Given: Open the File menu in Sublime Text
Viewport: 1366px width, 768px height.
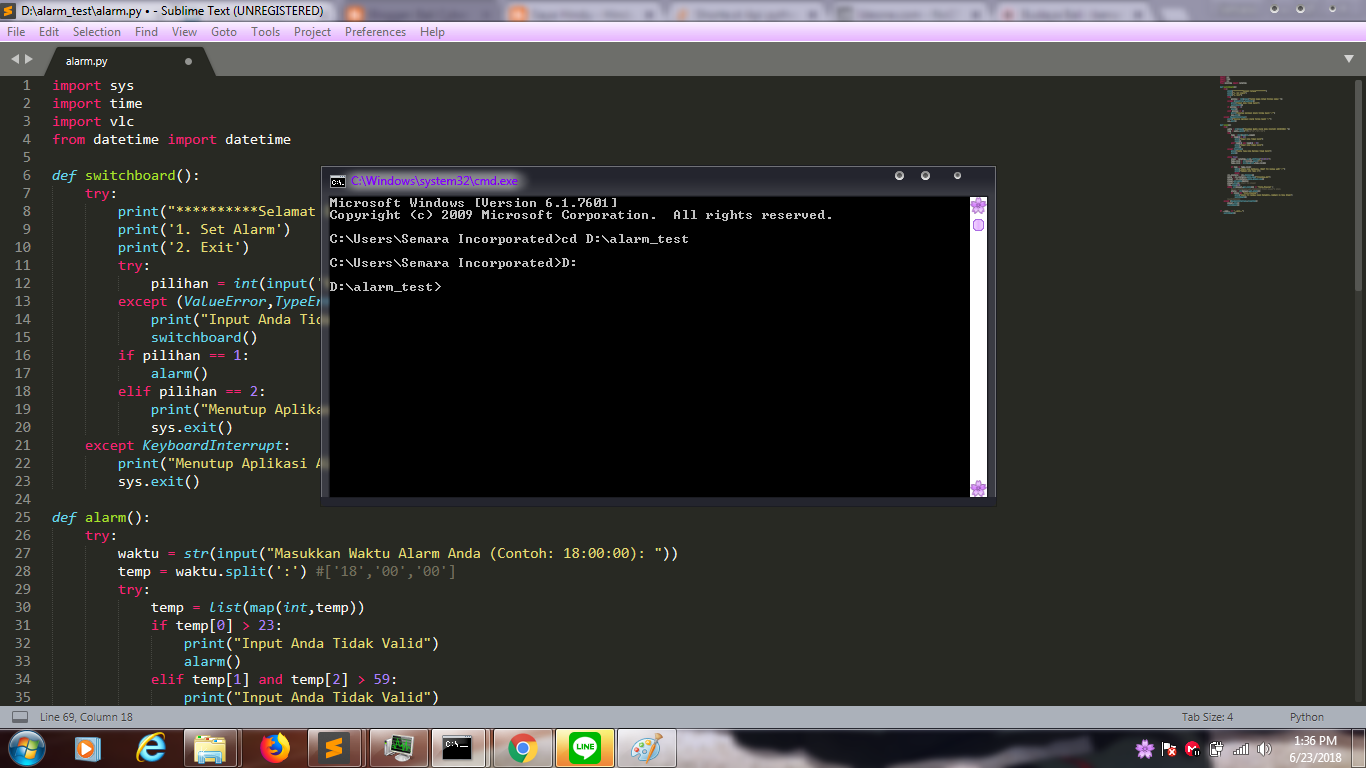Looking at the screenshot, I should click(16, 32).
